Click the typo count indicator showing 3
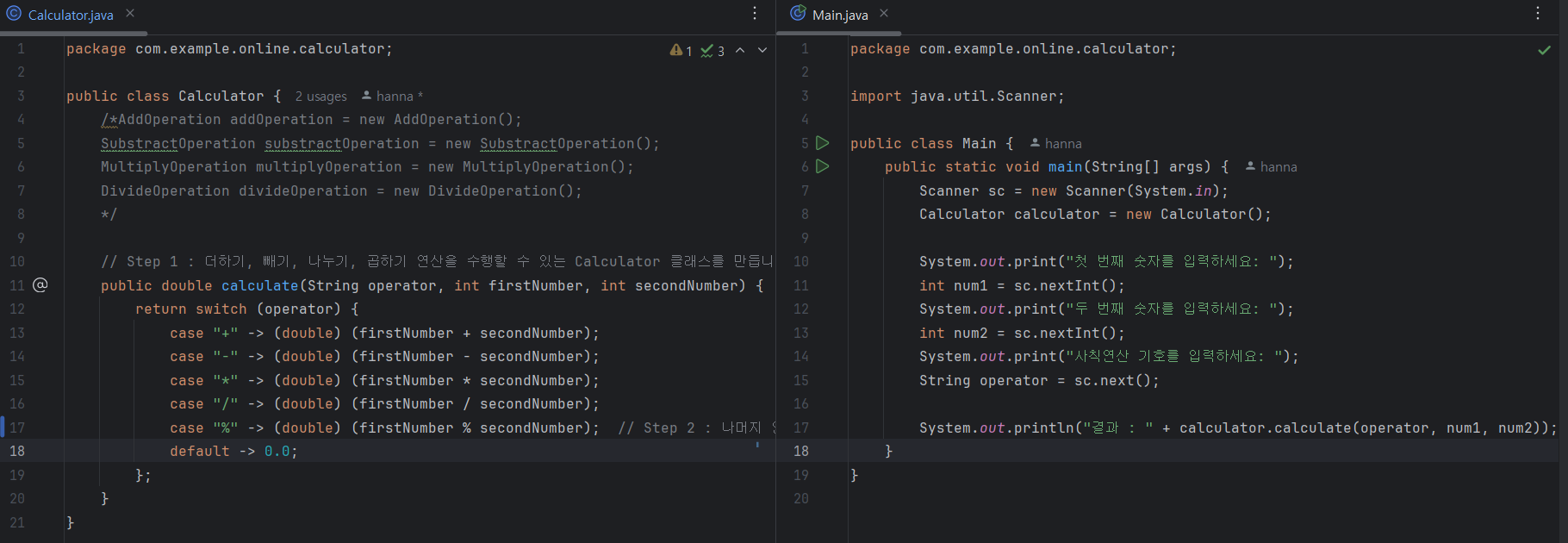Image resolution: width=1568 pixels, height=543 pixels. tap(712, 51)
